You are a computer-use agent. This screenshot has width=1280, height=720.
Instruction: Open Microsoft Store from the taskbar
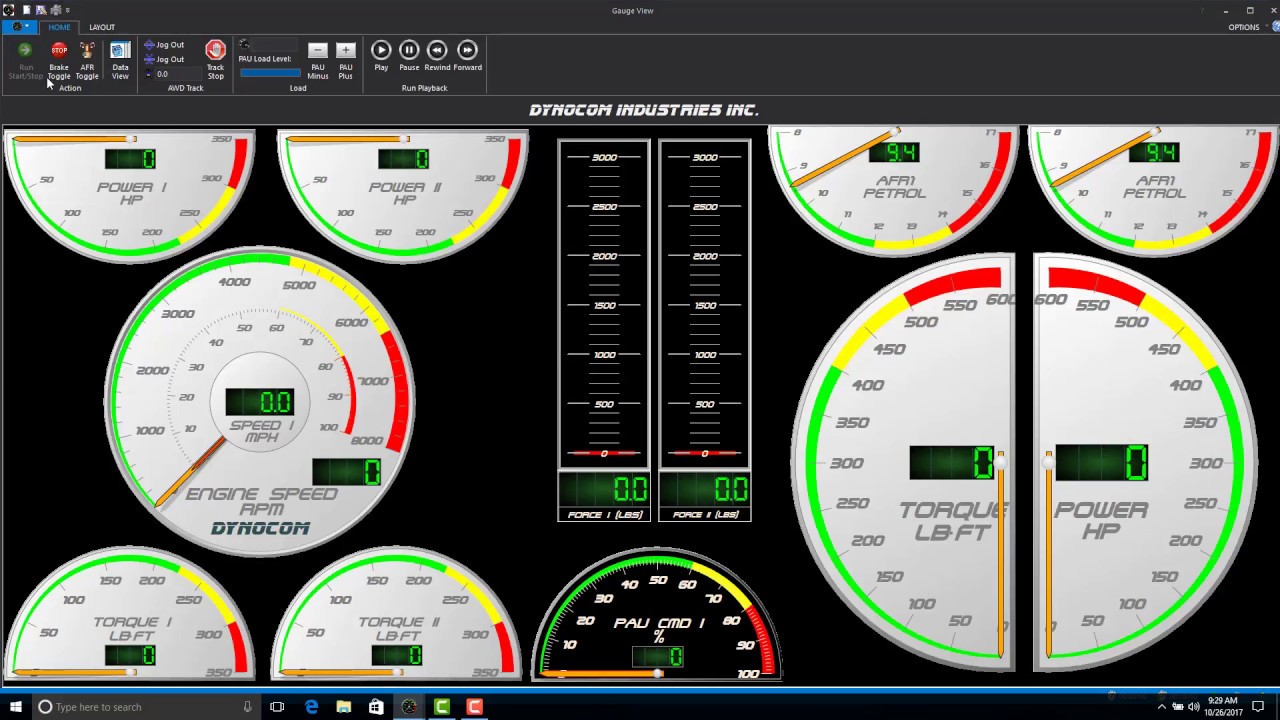point(376,707)
